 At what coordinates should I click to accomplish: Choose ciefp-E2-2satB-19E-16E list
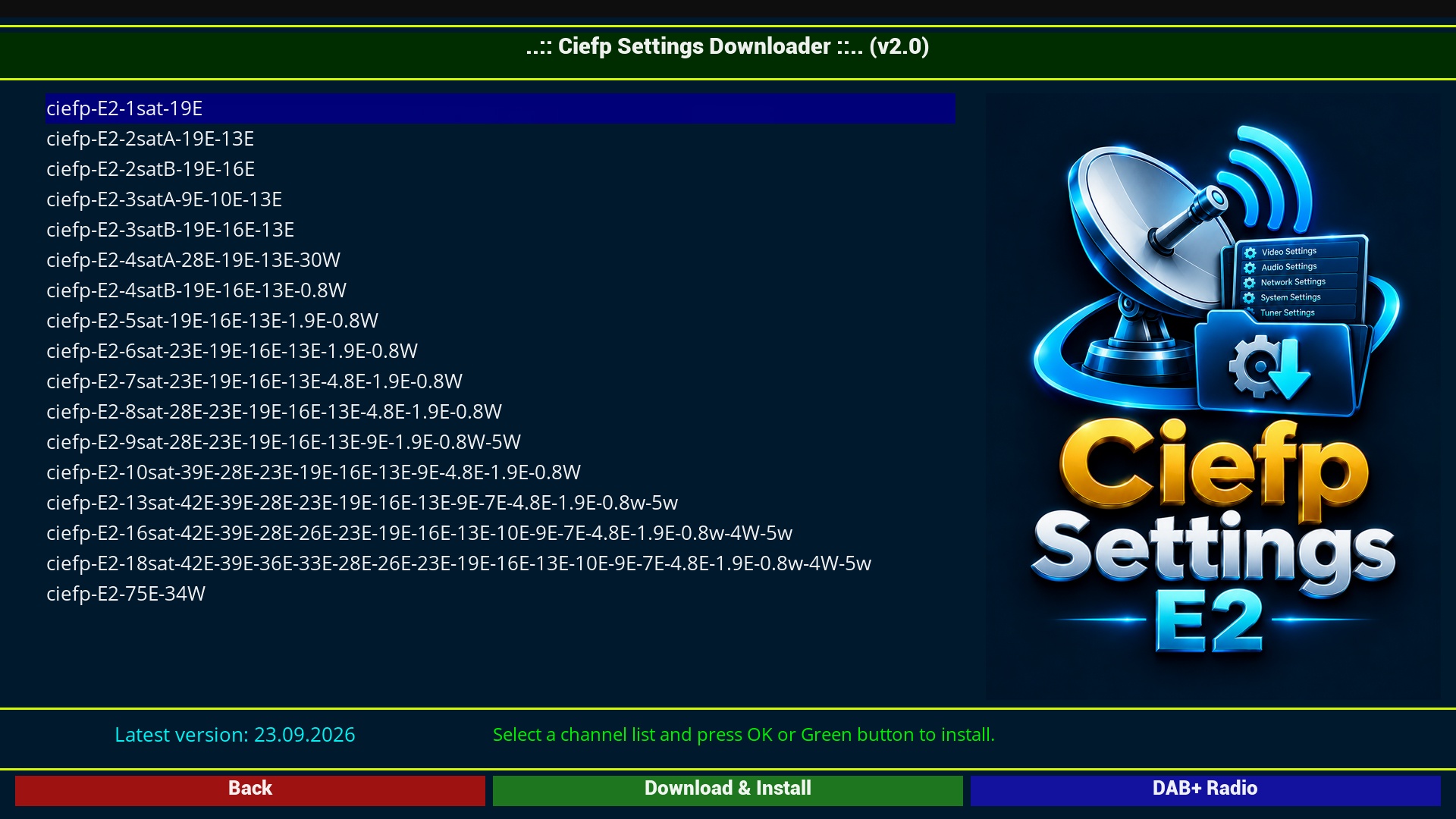(x=500, y=169)
